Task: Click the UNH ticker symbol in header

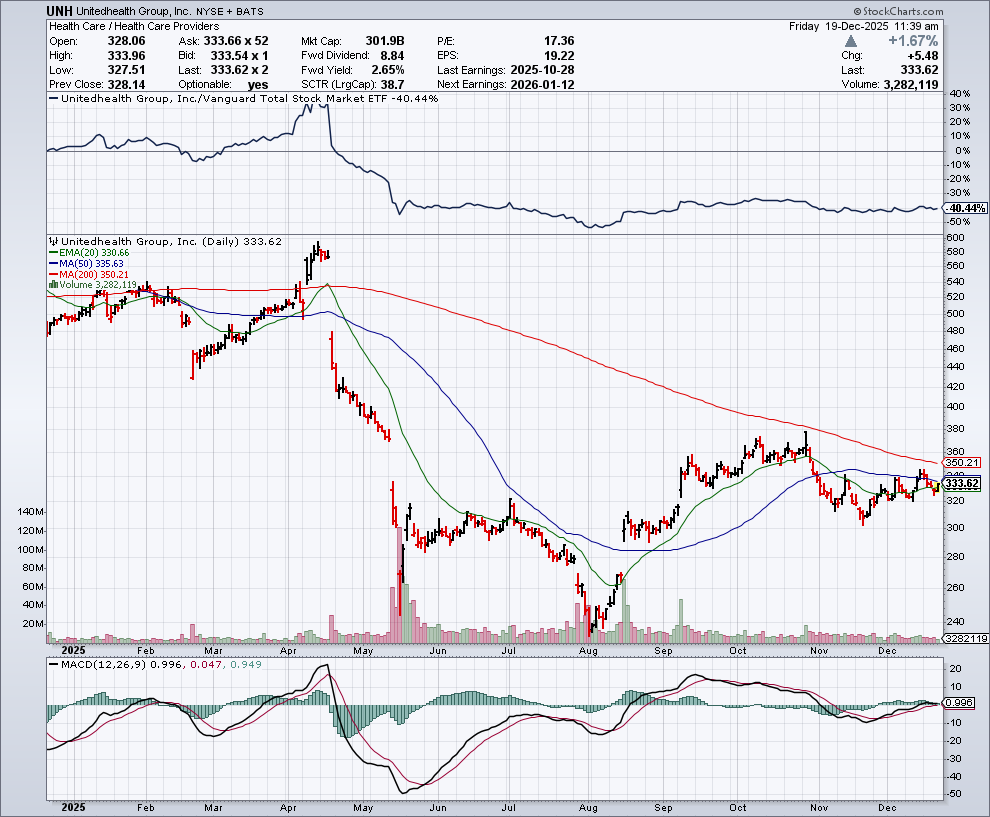Action: [61, 9]
